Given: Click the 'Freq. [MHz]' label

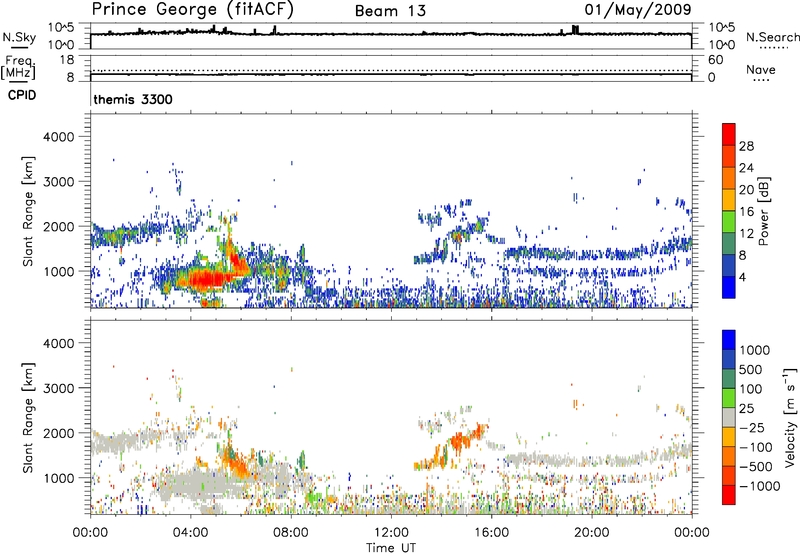Looking at the screenshot, I should (x=18, y=67).
